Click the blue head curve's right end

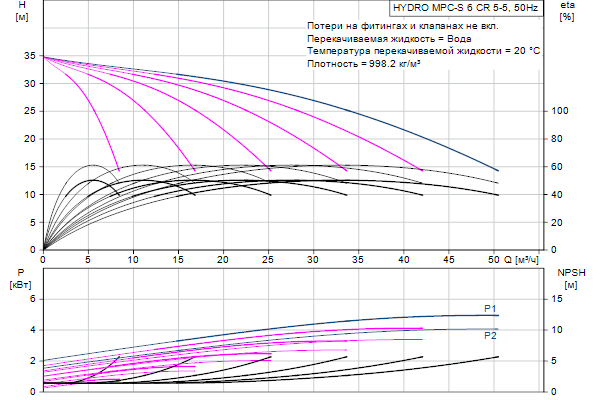pyautogui.click(x=498, y=170)
